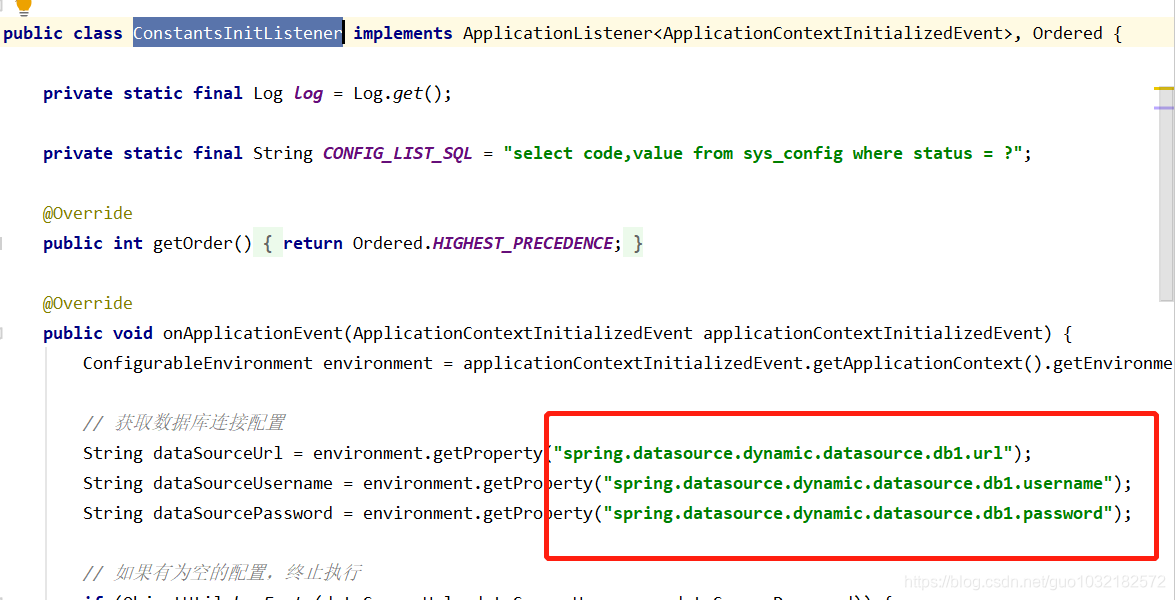1175x600 pixels.
Task: Click the @Override annotation above getOrder
Action: (x=88, y=212)
